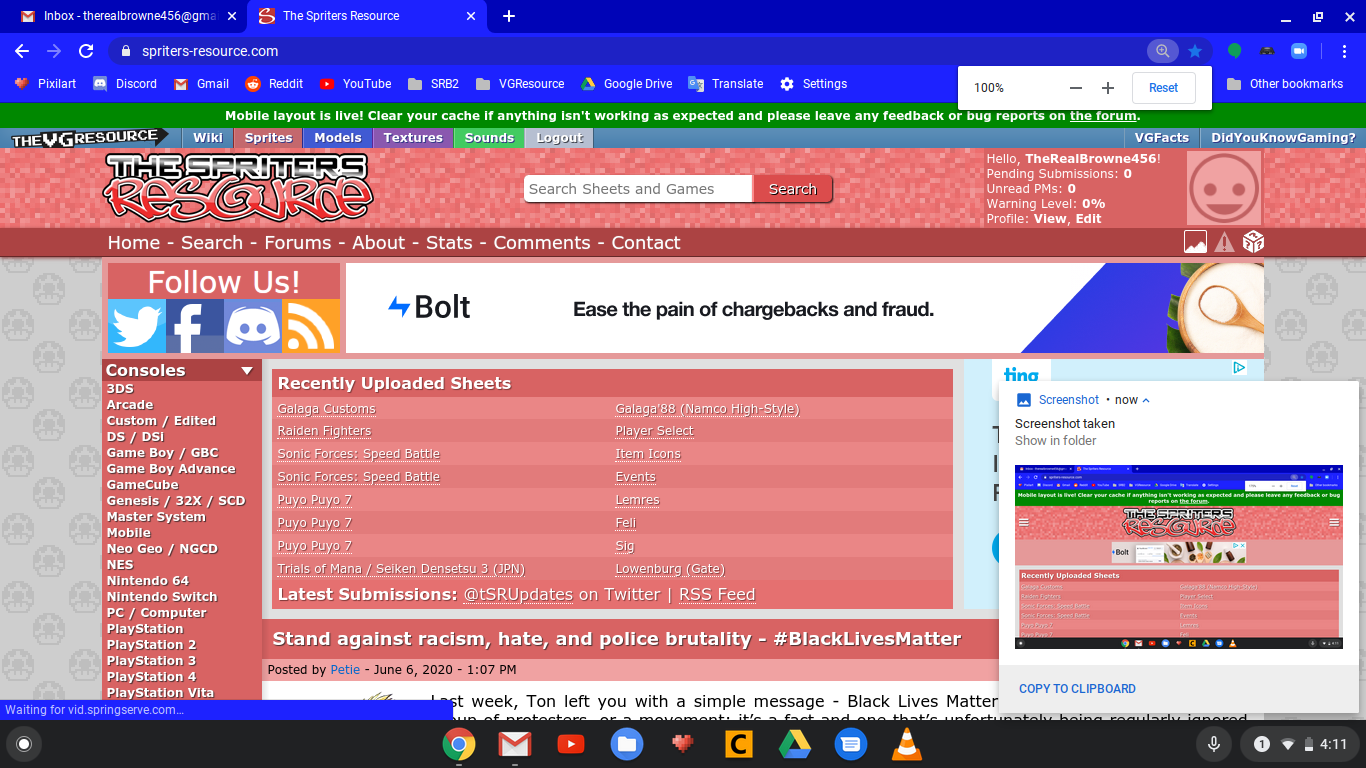Open the Translate bookmark
Screen dimensions: 1366x768
coord(725,84)
